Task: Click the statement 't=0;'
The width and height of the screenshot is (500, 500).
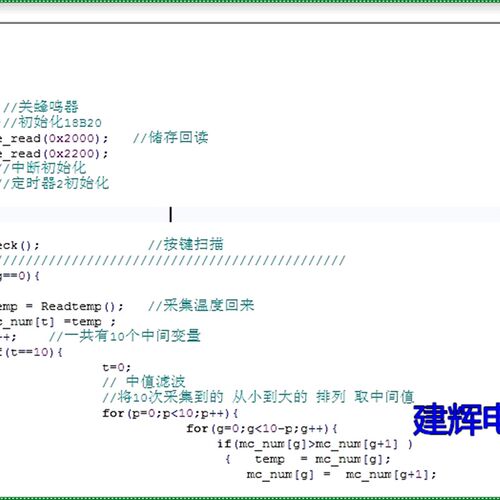Action: (x=117, y=367)
